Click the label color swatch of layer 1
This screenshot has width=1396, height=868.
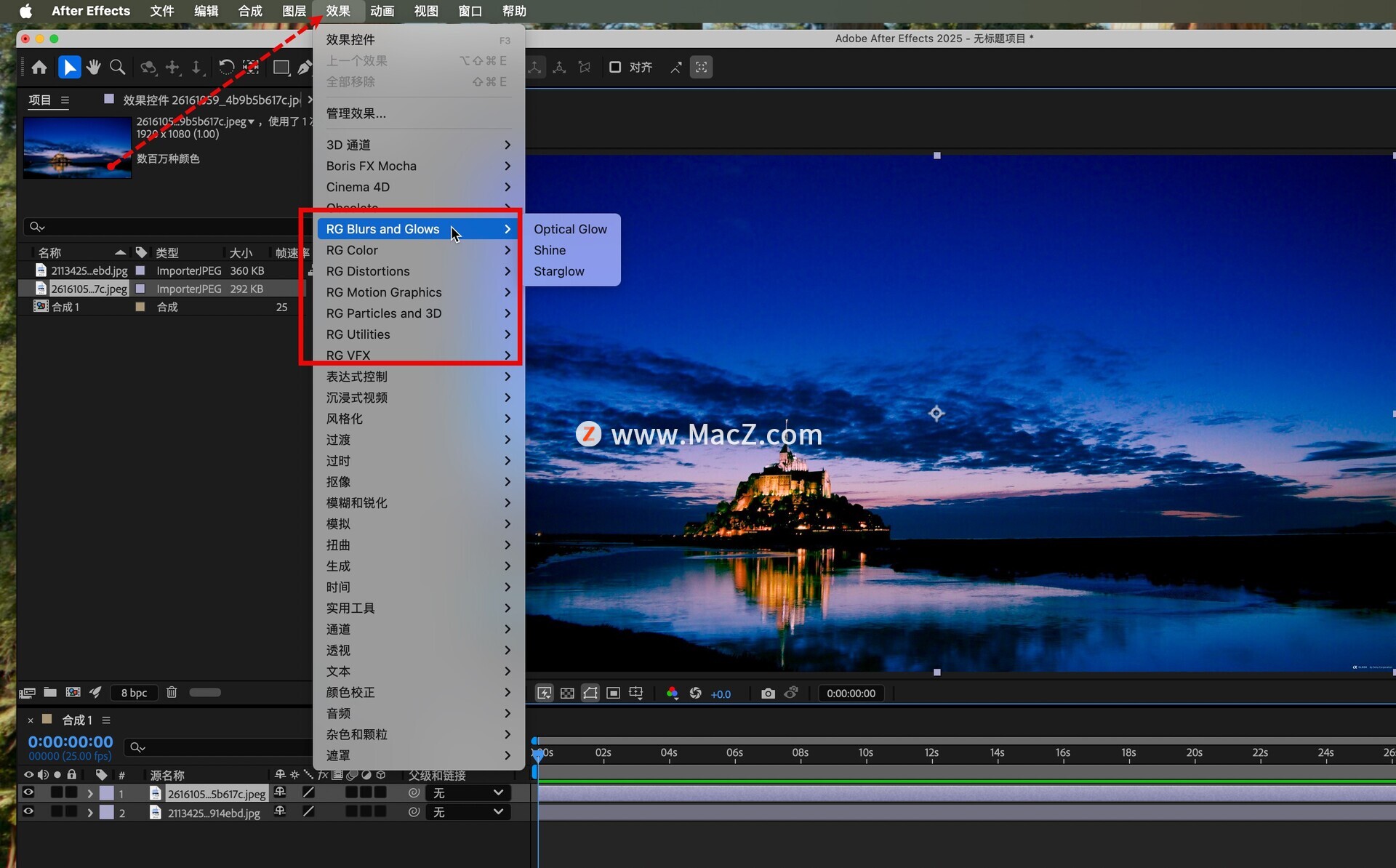coord(107,793)
